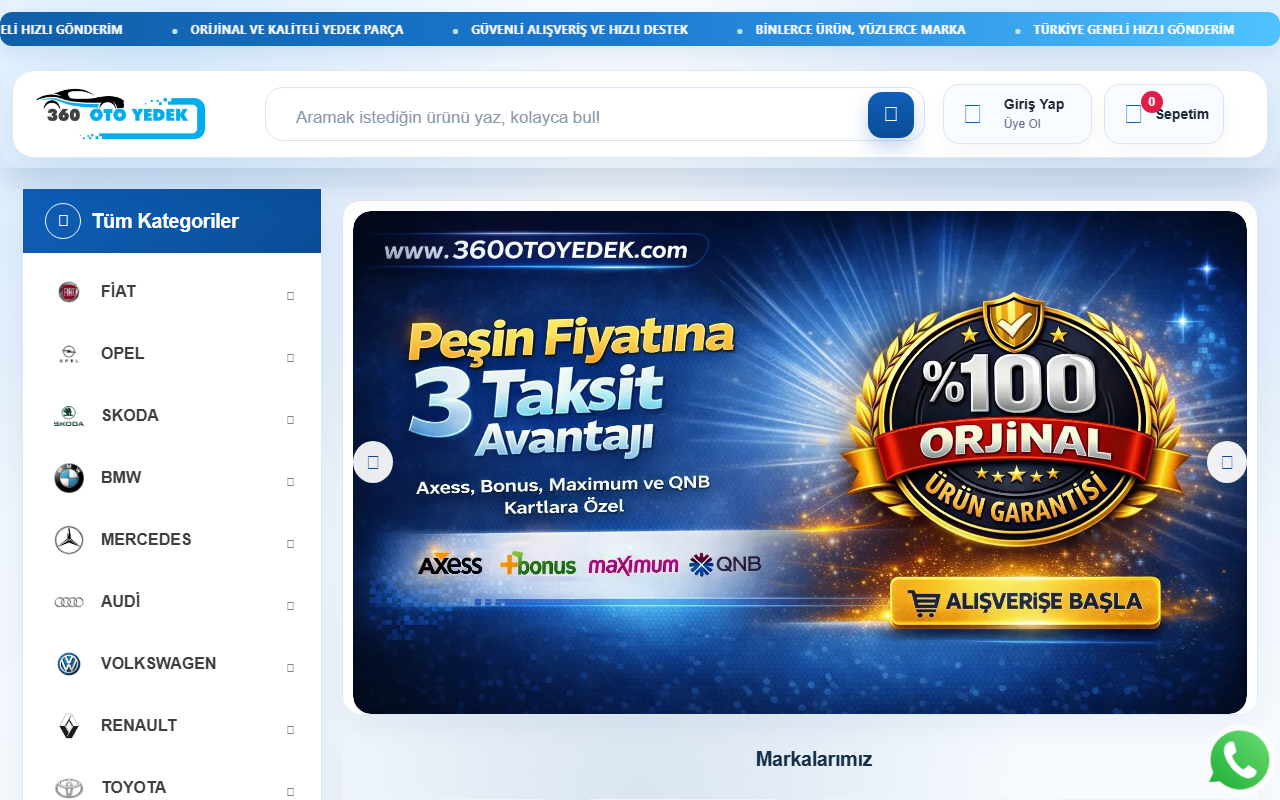The height and width of the screenshot is (800, 1280).
Task: Expand the OPEL category arrow
Action: click(x=290, y=358)
